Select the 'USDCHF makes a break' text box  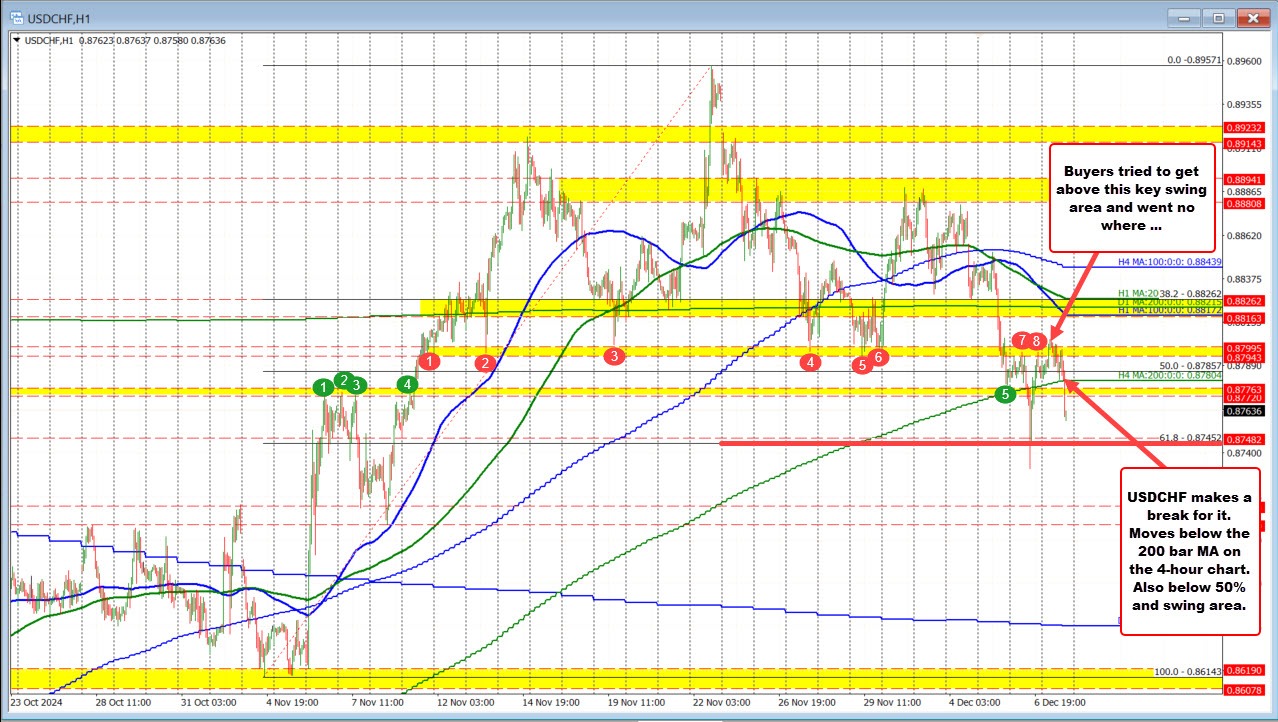point(1191,551)
